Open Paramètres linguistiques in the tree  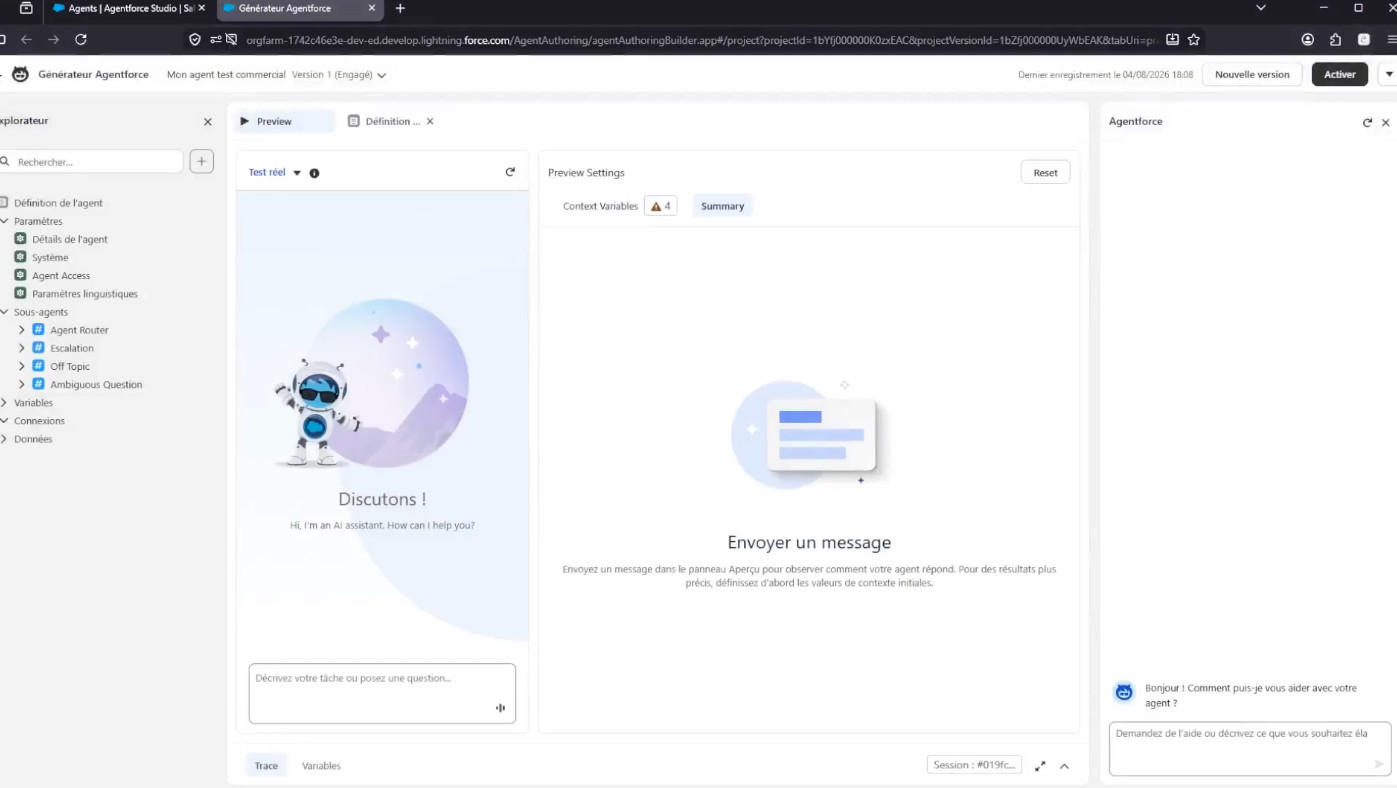click(85, 294)
